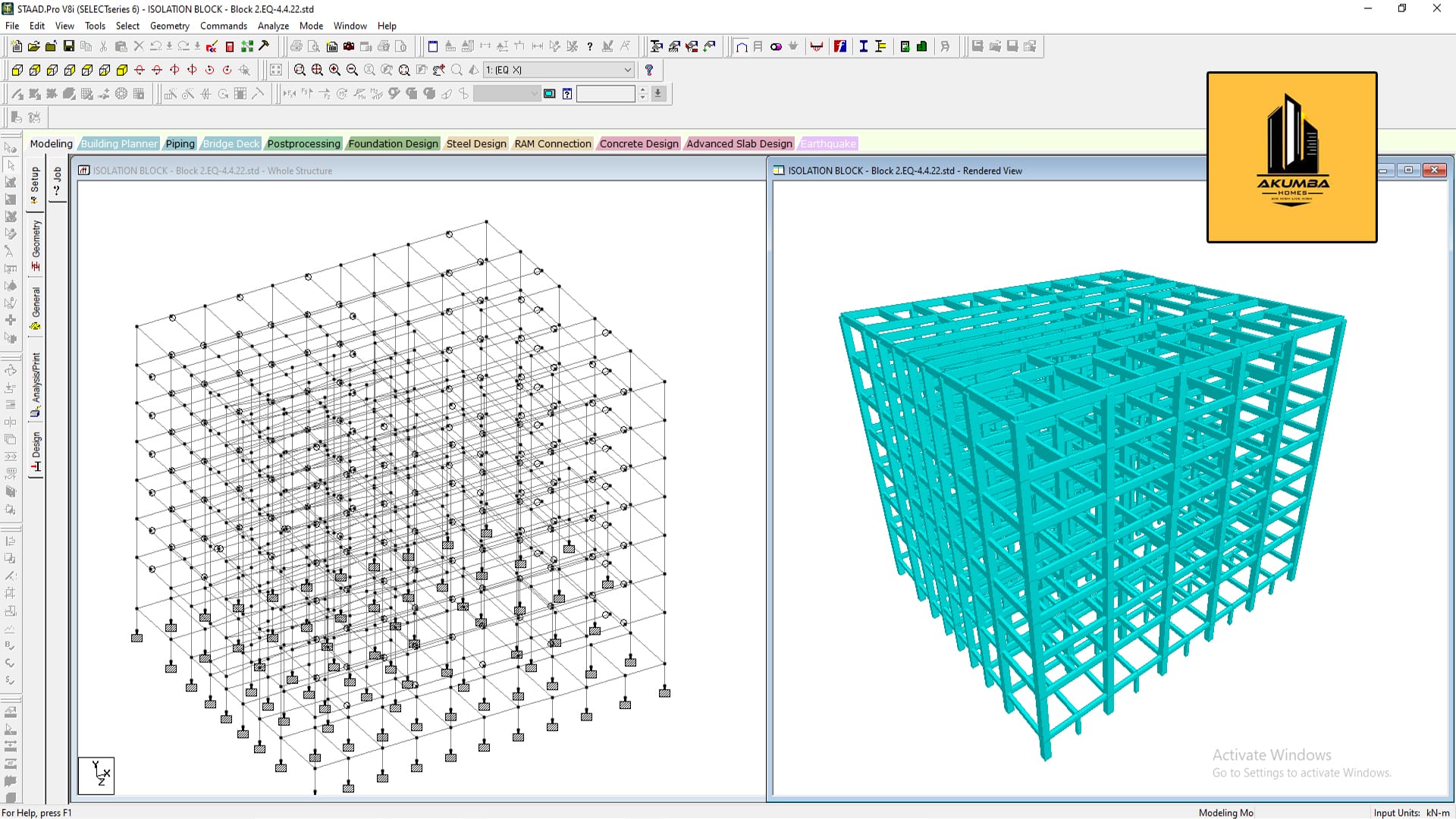1456x819 pixels.
Task: Switch to the RAM Connection tab
Action: [553, 144]
